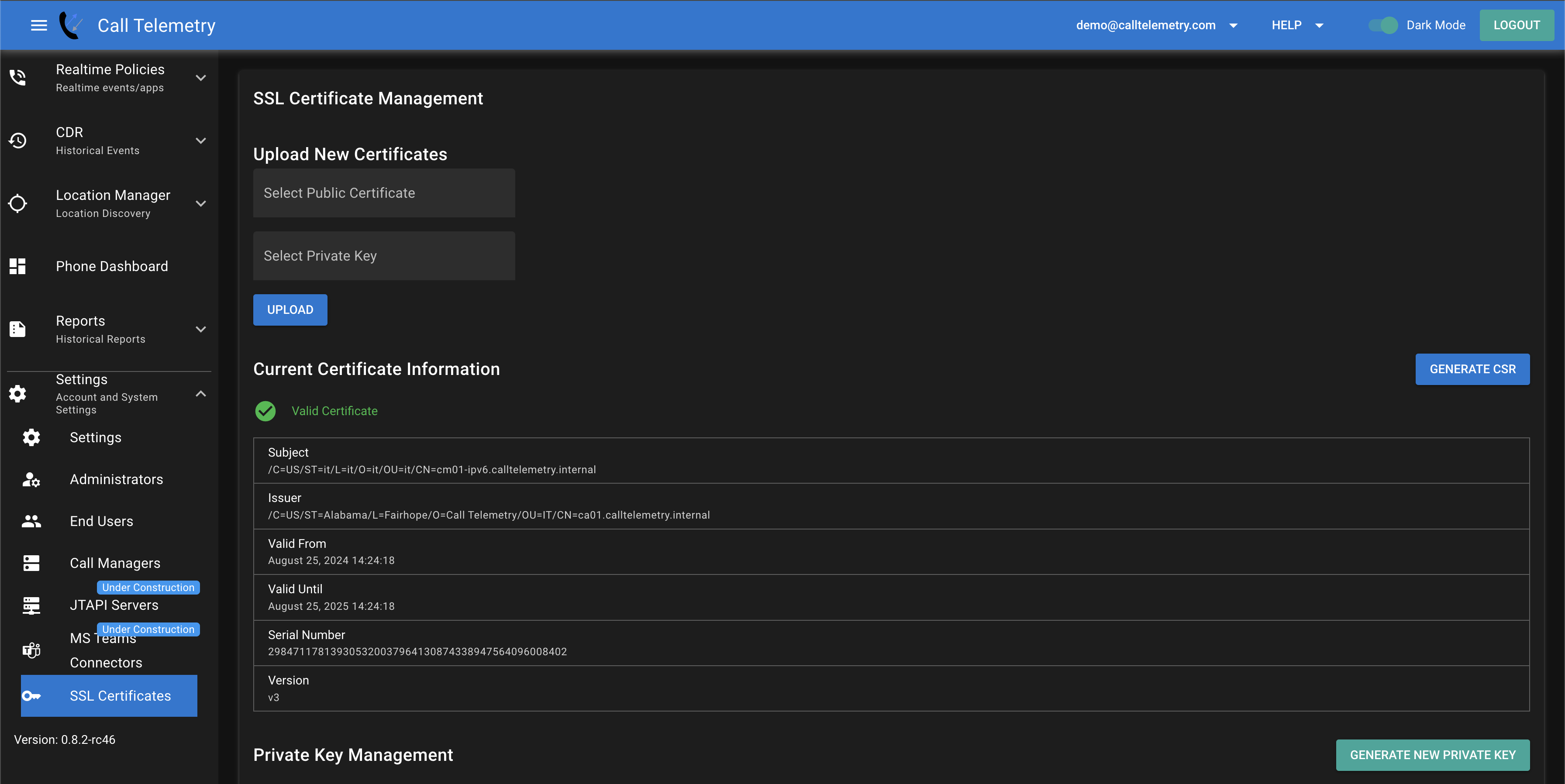Click the LOGOUT button
The width and height of the screenshot is (1565, 784).
point(1517,25)
